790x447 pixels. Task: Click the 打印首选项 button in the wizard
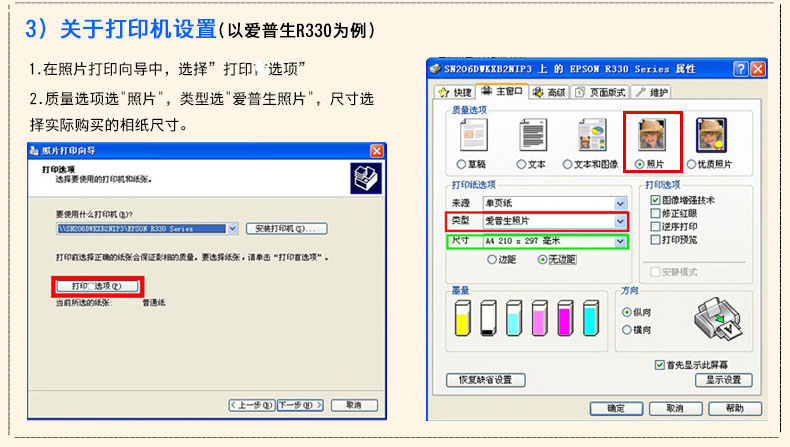coord(97,286)
